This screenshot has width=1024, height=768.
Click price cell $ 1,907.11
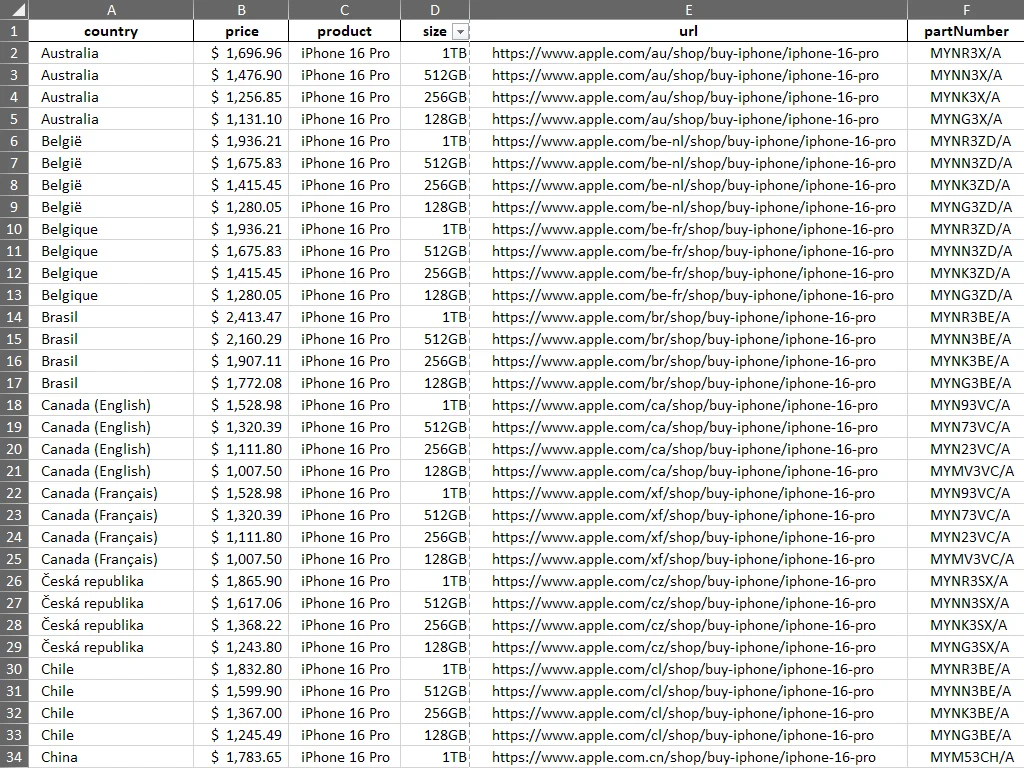(x=241, y=361)
